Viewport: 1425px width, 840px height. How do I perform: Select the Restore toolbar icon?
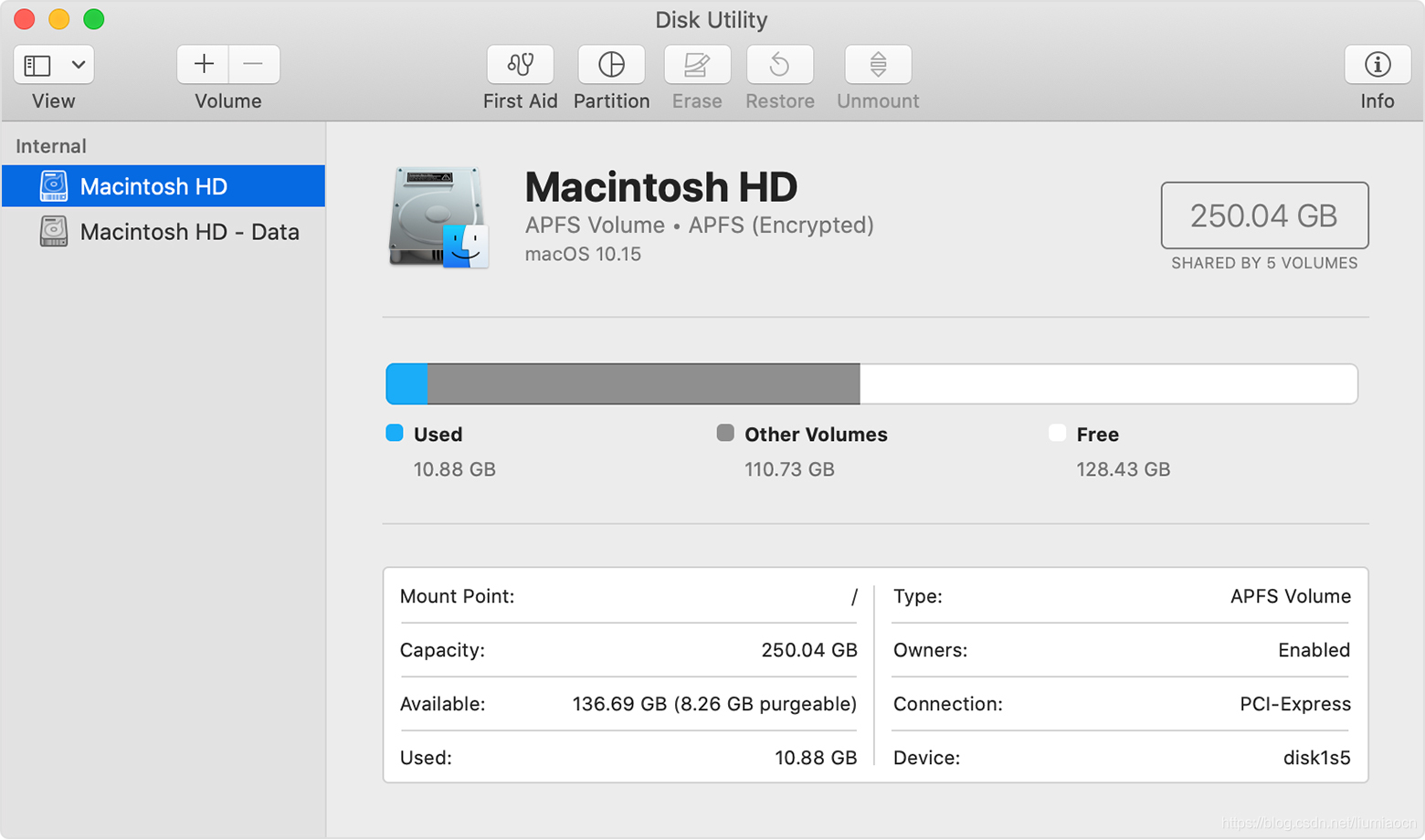pos(779,65)
